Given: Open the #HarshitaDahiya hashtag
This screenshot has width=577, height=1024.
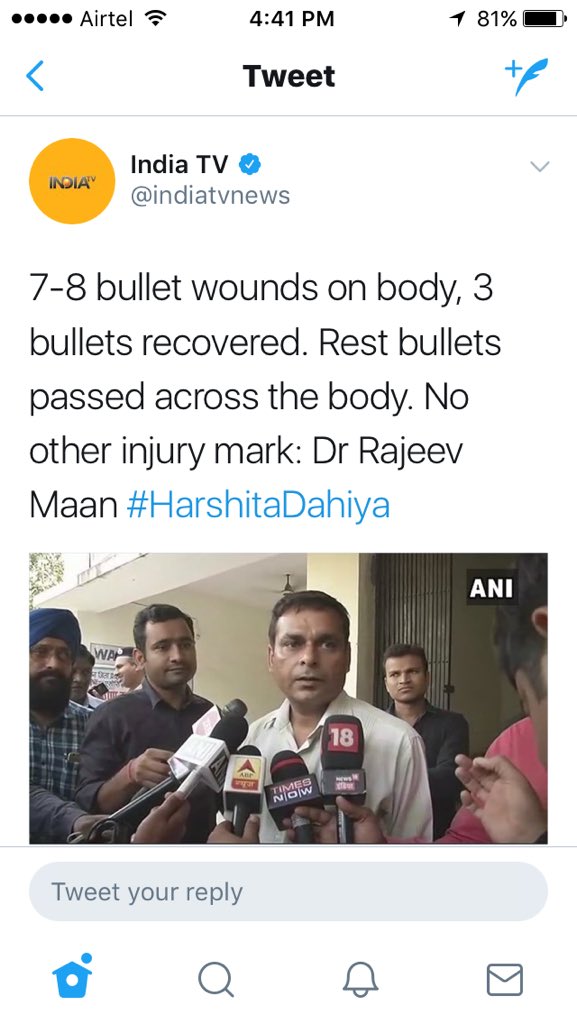Looking at the screenshot, I should point(258,505).
